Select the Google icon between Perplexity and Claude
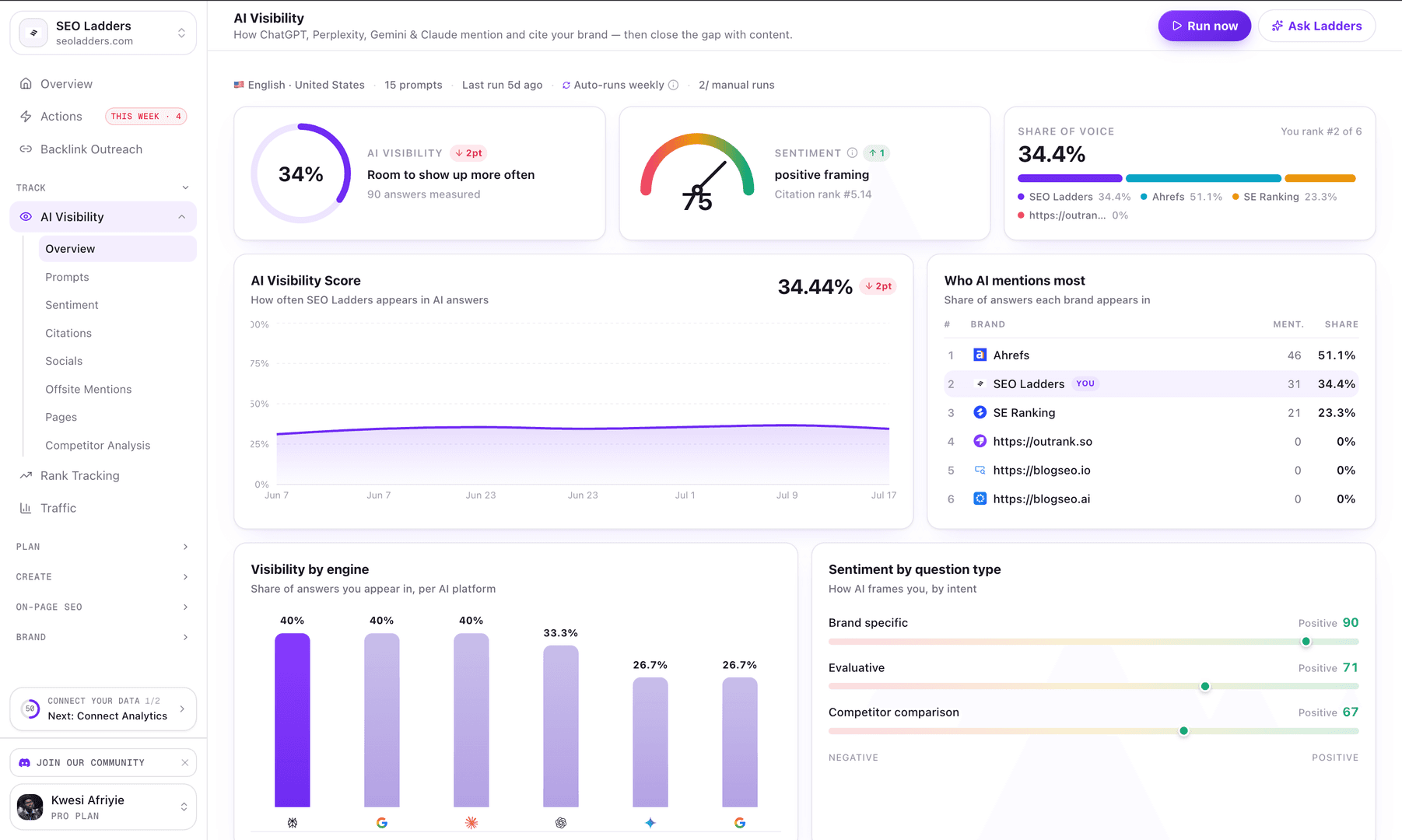 [382, 823]
